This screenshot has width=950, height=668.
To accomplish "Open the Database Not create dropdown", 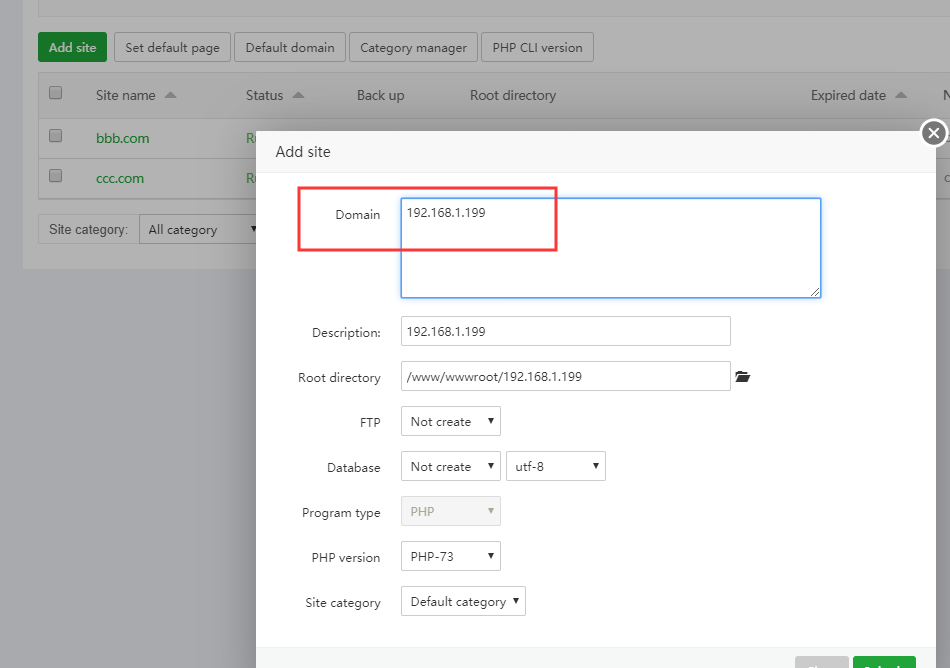I will 450,467.
